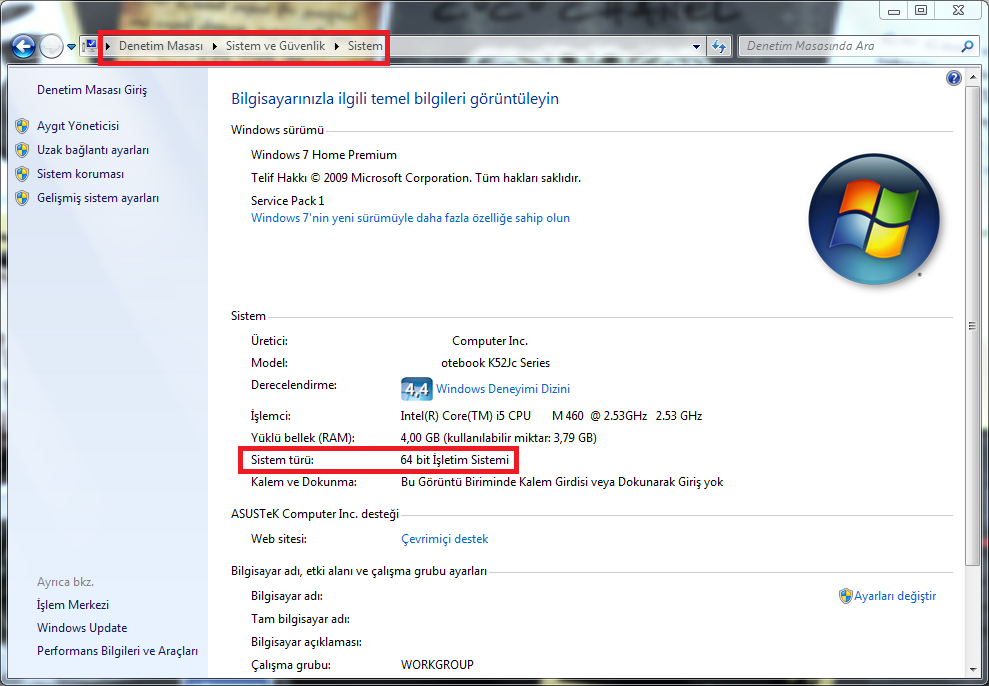Click the Refresh button beside address bar
Viewport: 989px width, 686px height.
718,46
